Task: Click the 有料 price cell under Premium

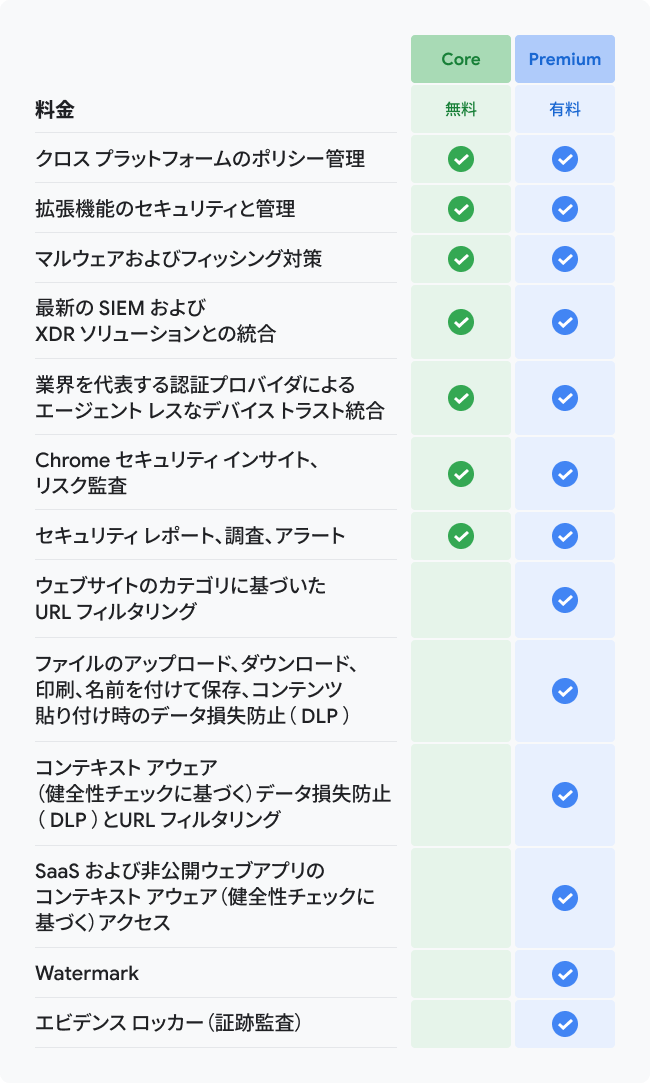Action: [565, 110]
